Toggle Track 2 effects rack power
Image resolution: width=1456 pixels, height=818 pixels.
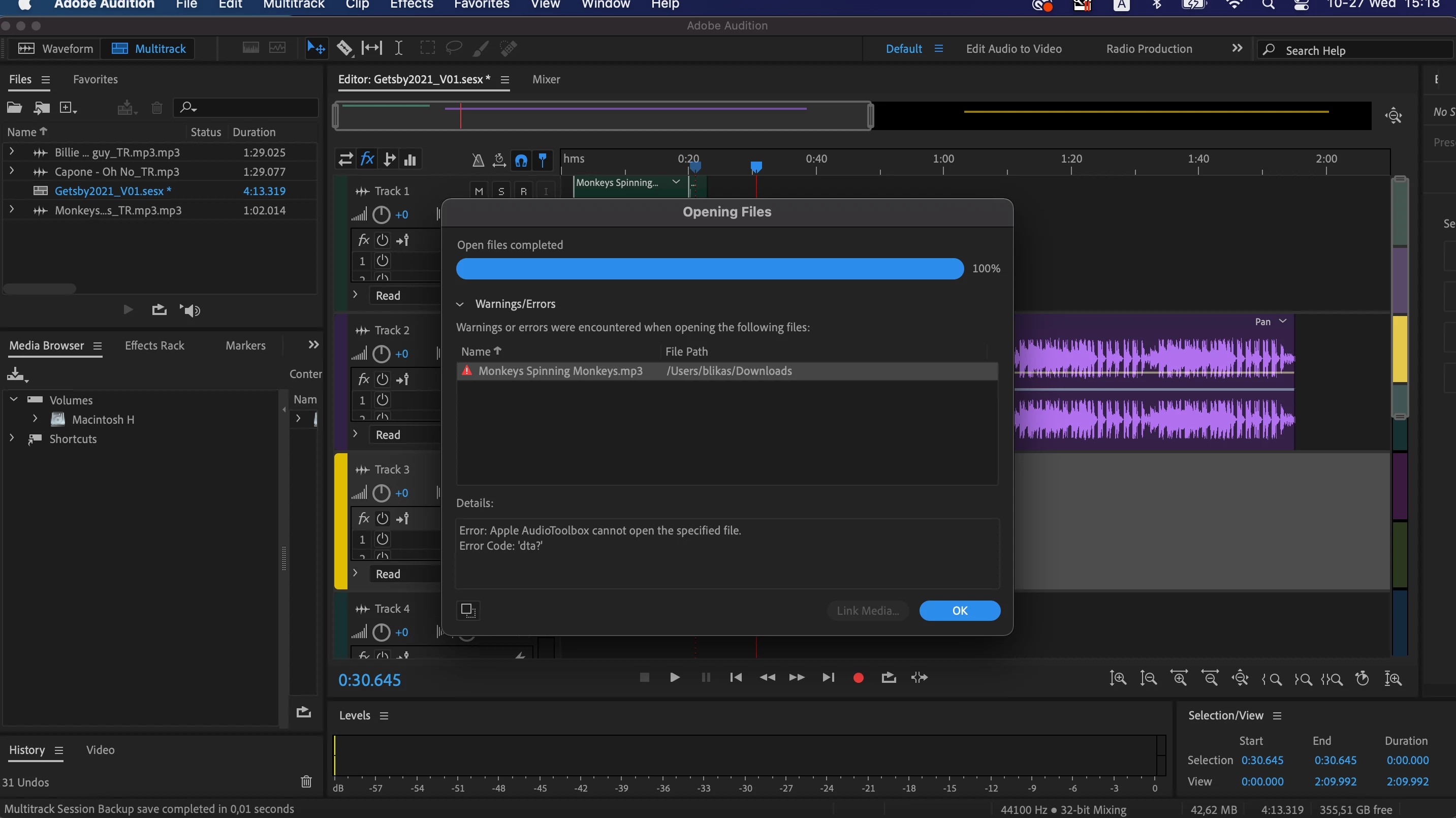point(383,380)
